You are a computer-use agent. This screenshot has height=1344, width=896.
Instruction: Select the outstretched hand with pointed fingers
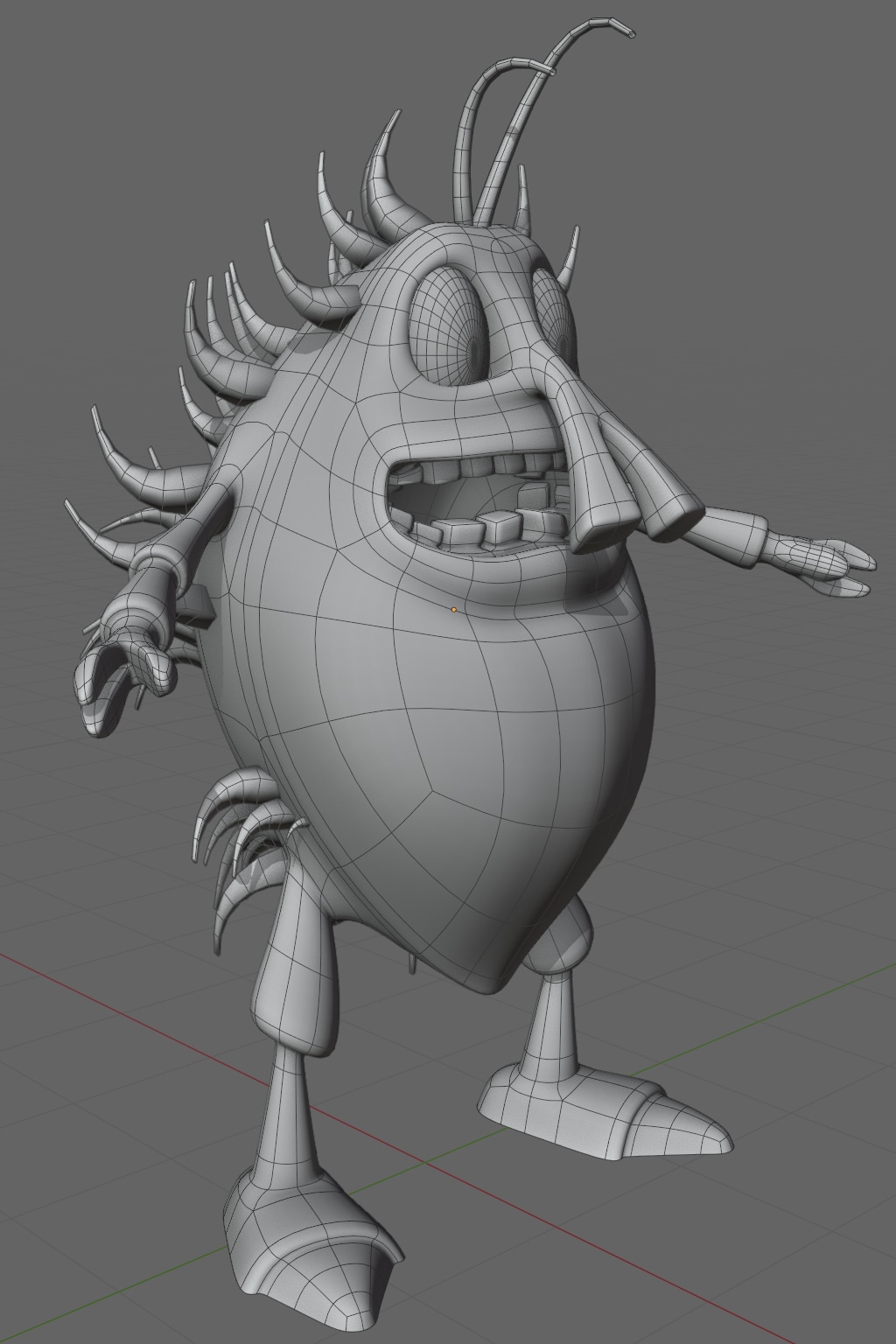(x=827, y=562)
